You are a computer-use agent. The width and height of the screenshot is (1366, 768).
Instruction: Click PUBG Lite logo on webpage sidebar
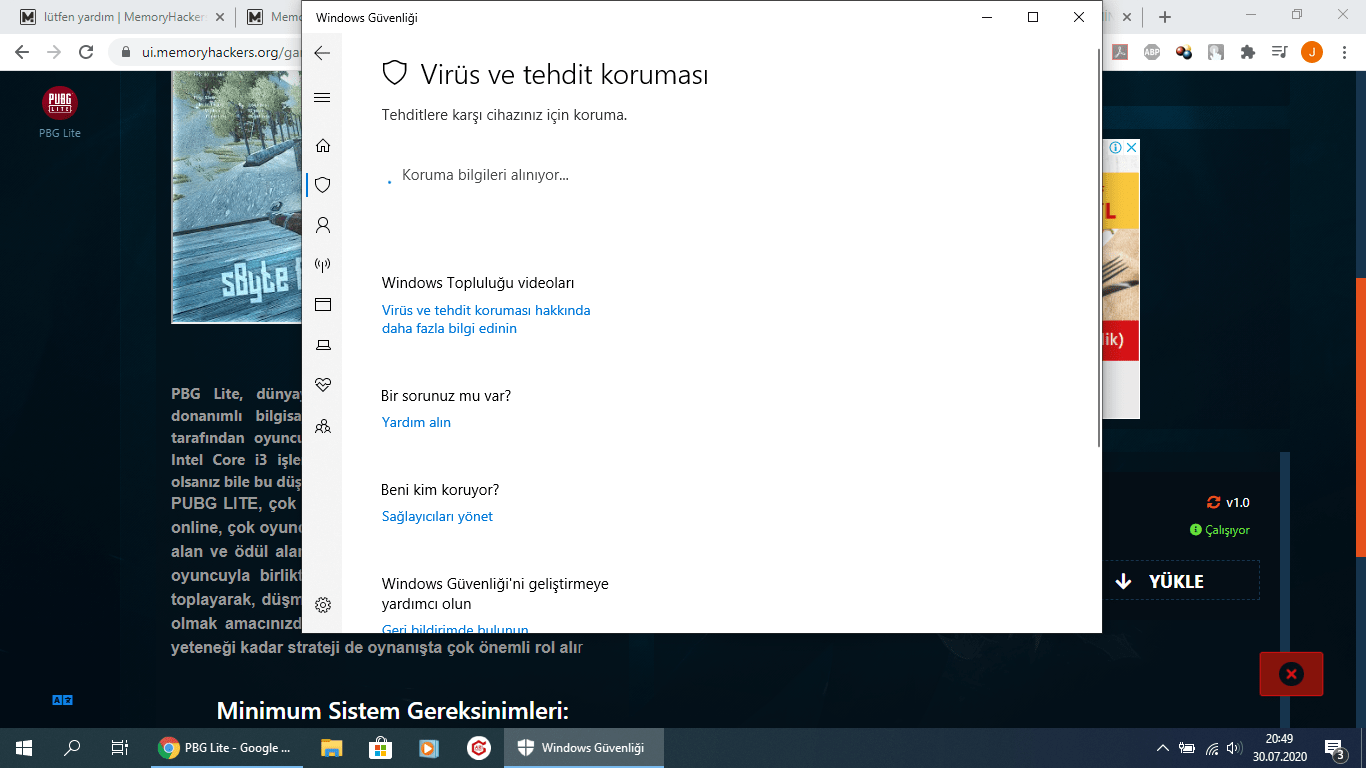(x=60, y=103)
